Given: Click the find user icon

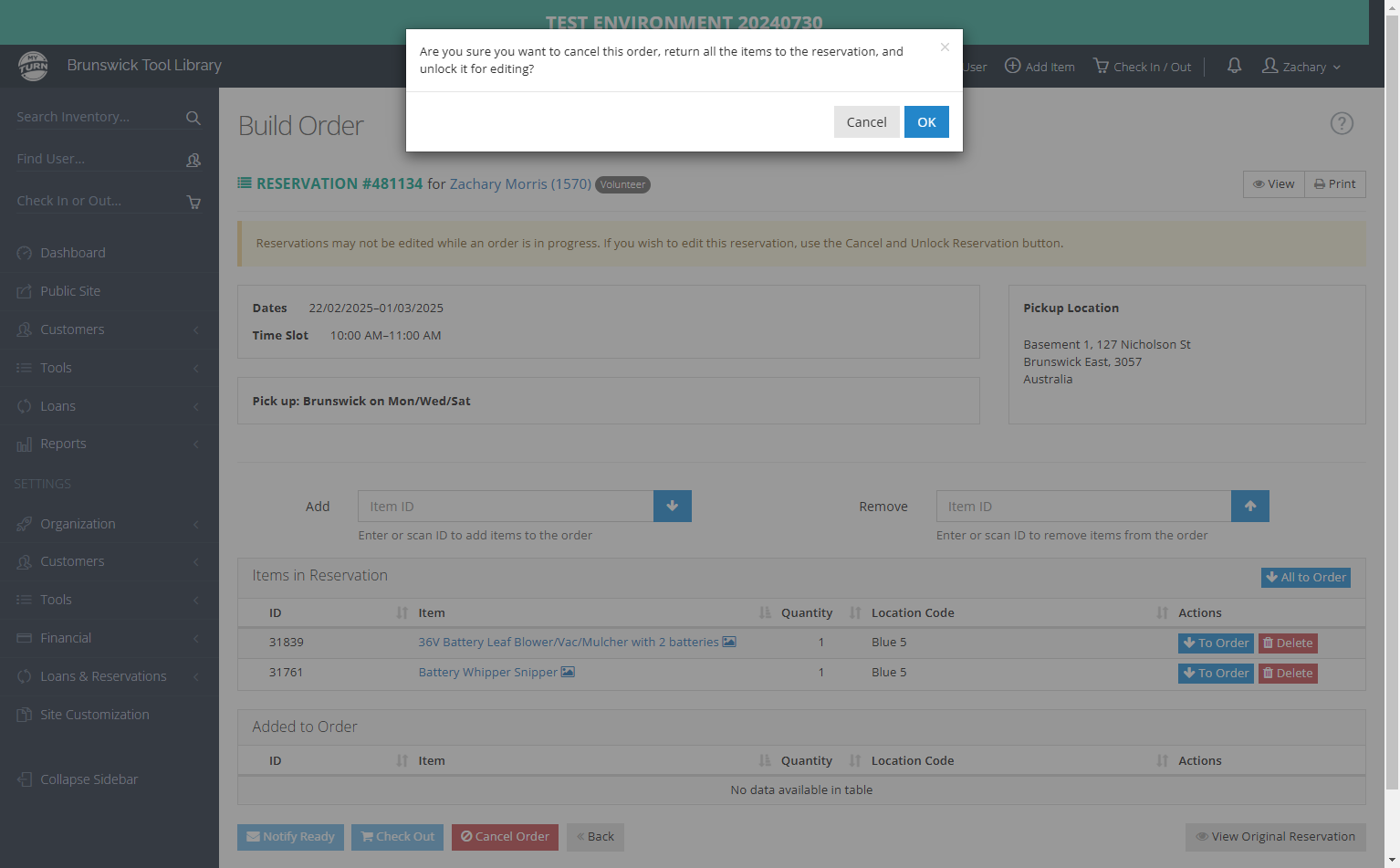Looking at the screenshot, I should [x=193, y=160].
